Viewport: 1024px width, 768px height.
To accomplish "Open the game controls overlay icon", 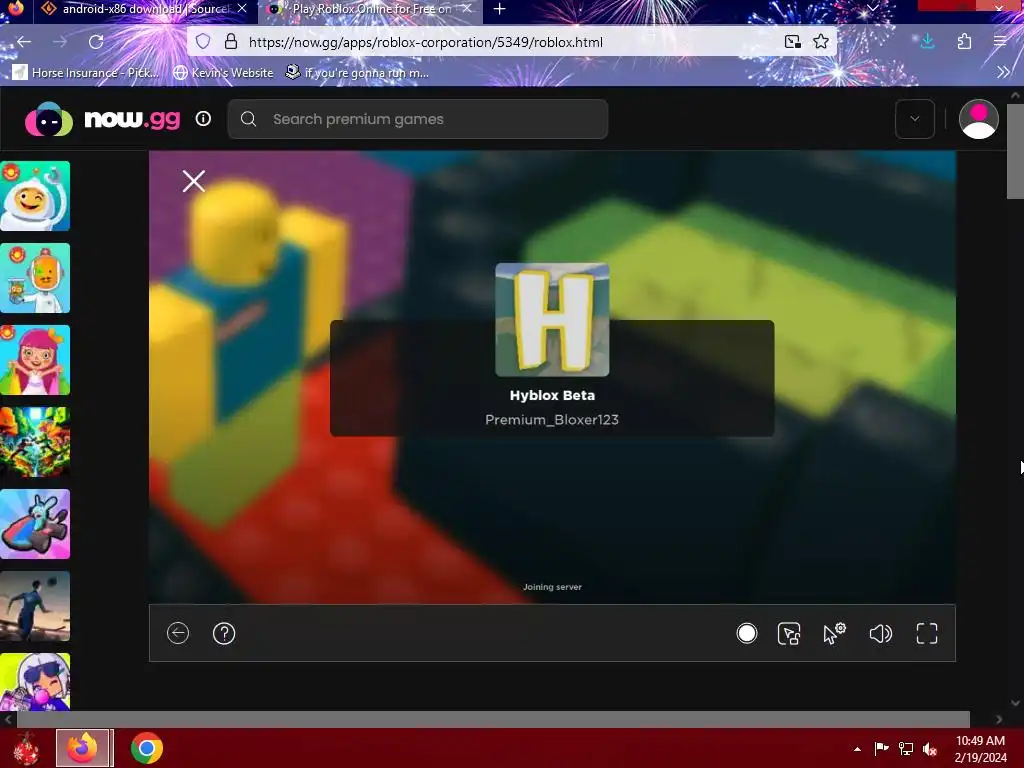I will tap(789, 633).
